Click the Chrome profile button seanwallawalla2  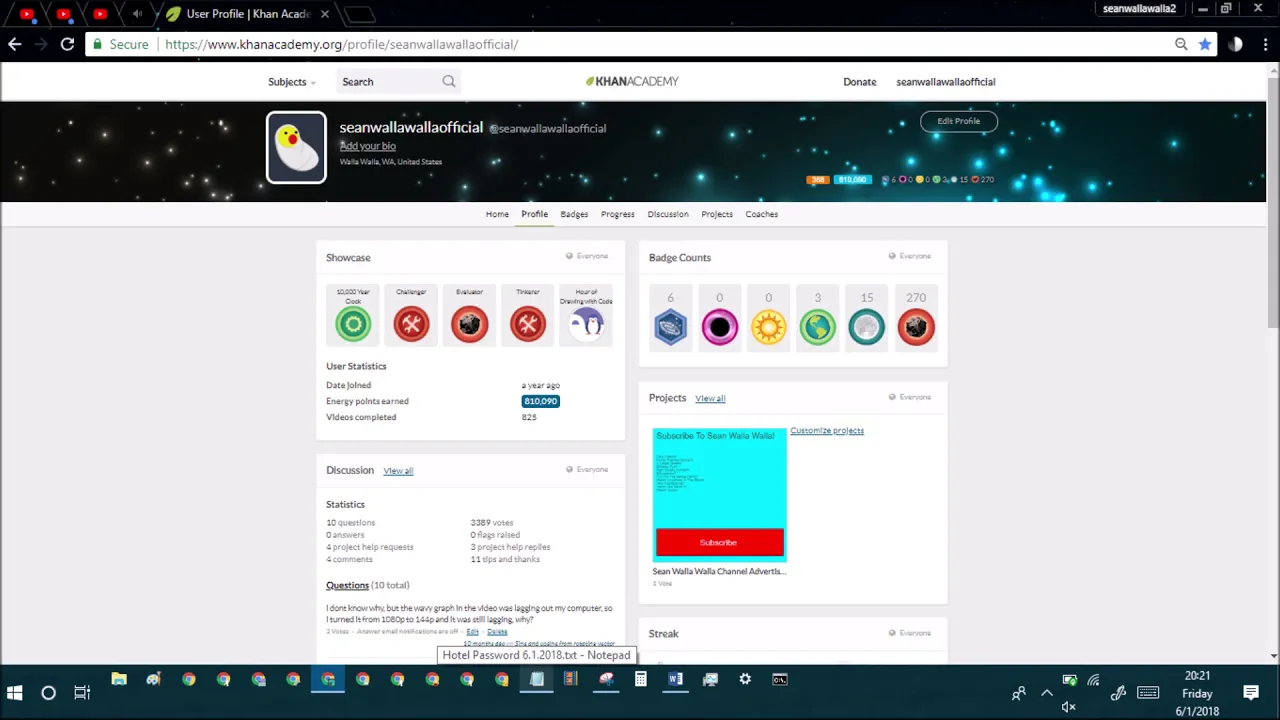click(x=1139, y=9)
